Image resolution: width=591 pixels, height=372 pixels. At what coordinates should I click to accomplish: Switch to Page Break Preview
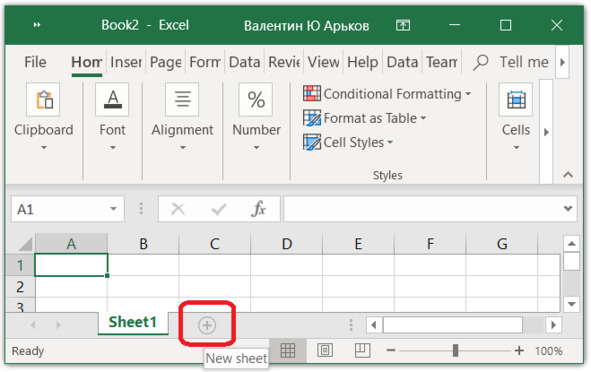(363, 351)
